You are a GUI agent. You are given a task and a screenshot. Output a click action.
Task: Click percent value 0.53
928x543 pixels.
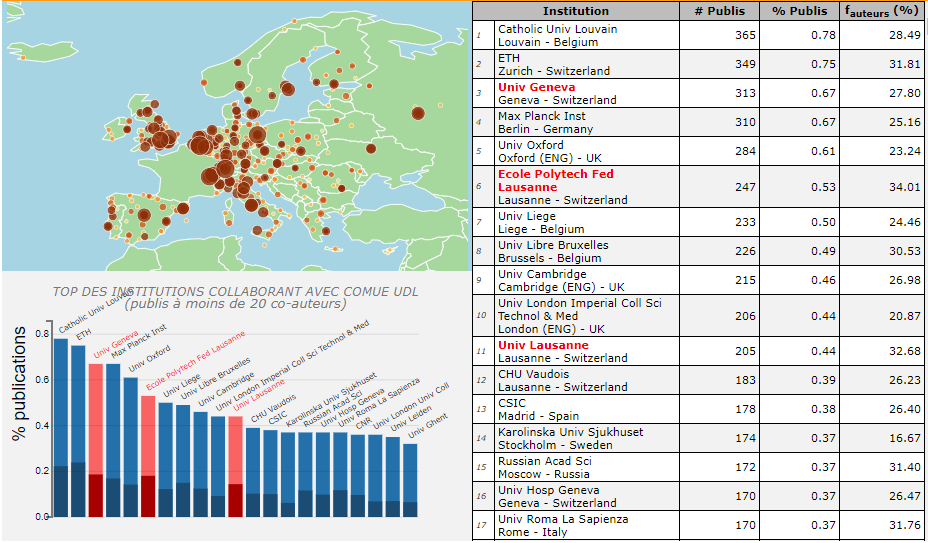[824, 187]
